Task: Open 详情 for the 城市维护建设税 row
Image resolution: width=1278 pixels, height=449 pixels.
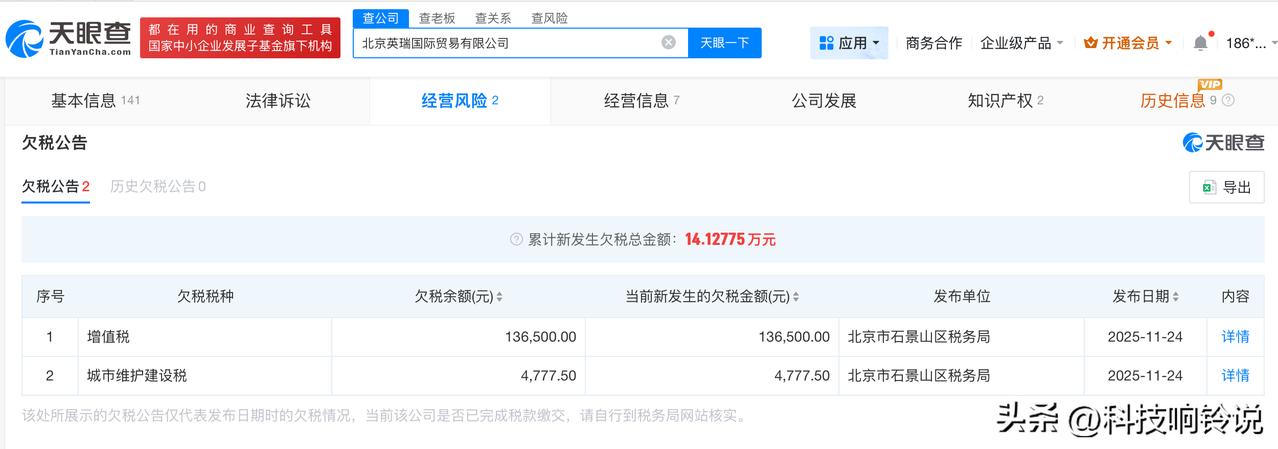Action: tap(1235, 376)
